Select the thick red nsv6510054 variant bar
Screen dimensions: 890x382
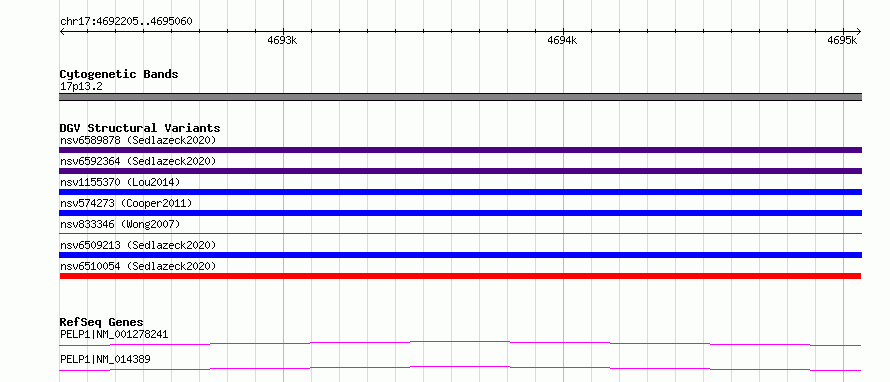pyautogui.click(x=460, y=276)
